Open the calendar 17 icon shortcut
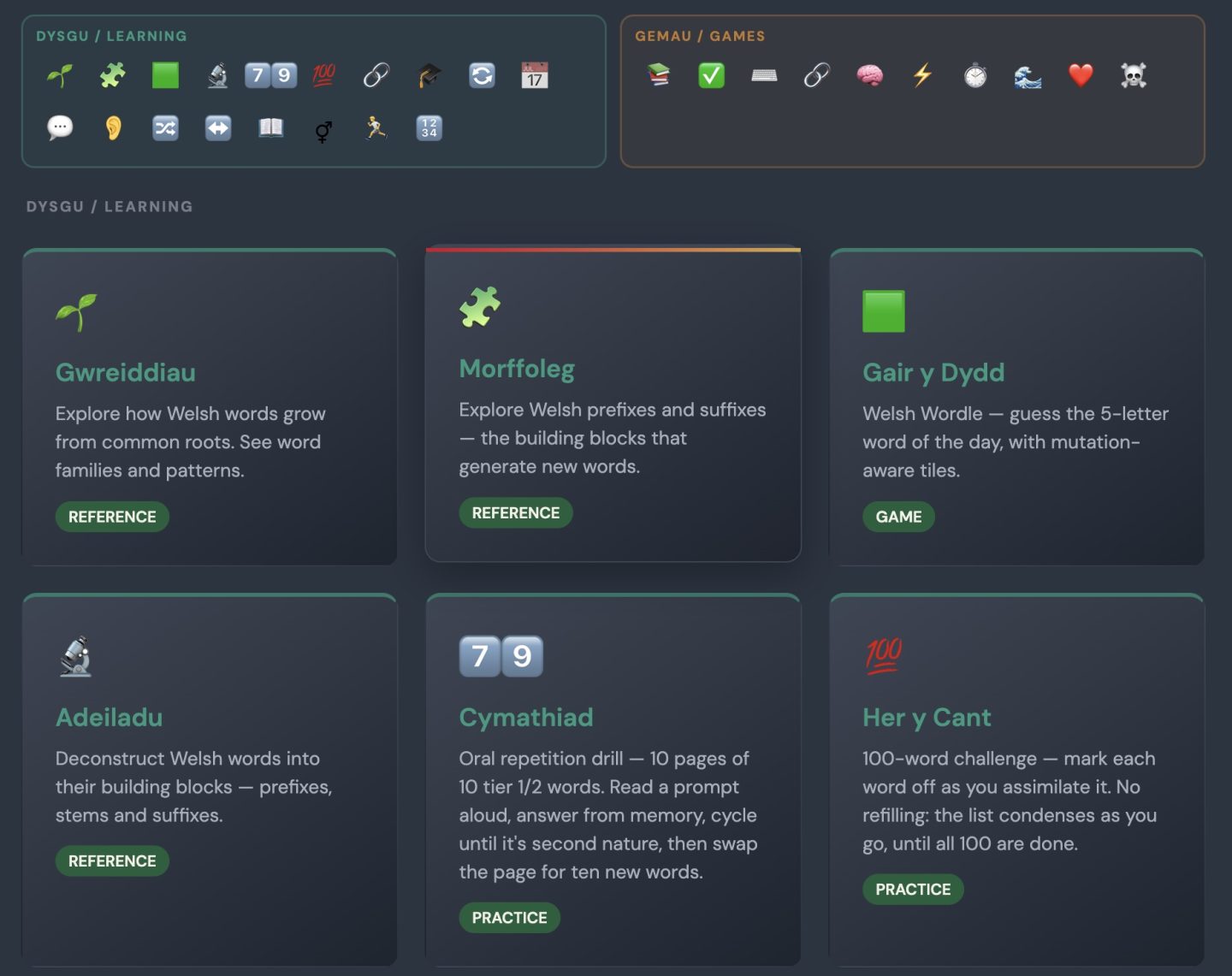Screen dimensions: 1232x976 pos(535,76)
